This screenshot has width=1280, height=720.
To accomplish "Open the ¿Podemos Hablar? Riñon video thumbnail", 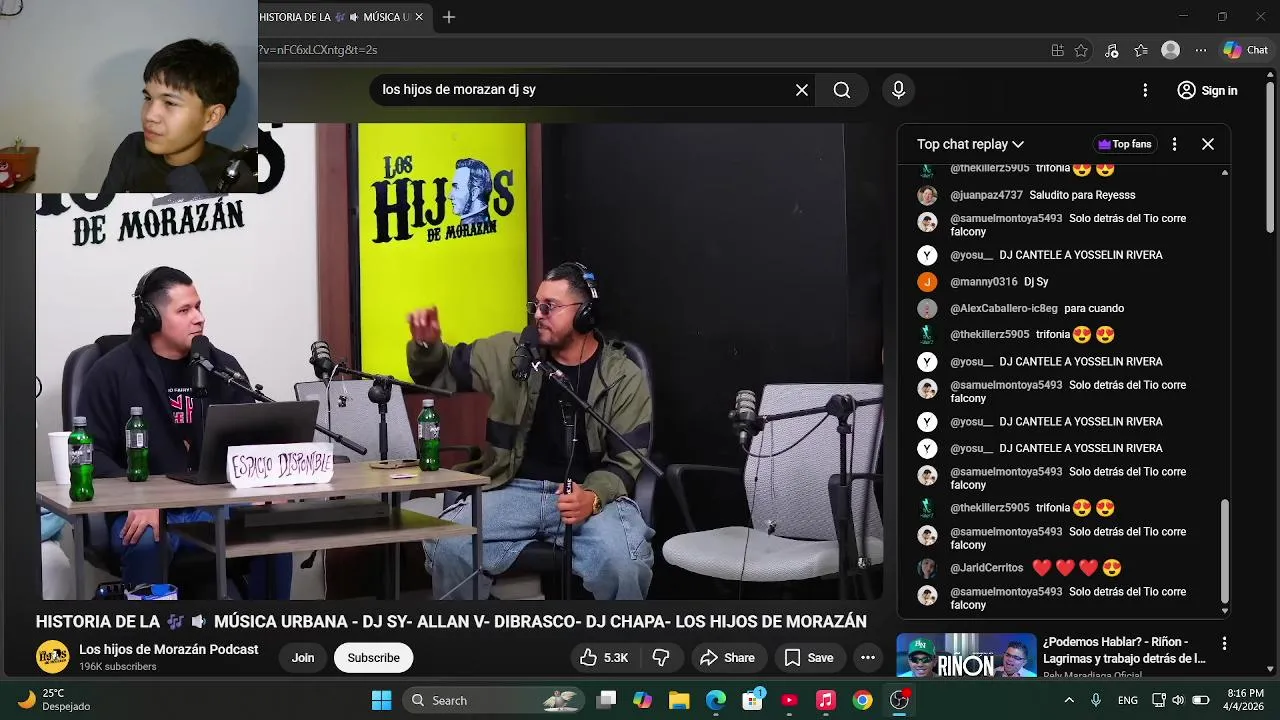I will tap(966, 656).
